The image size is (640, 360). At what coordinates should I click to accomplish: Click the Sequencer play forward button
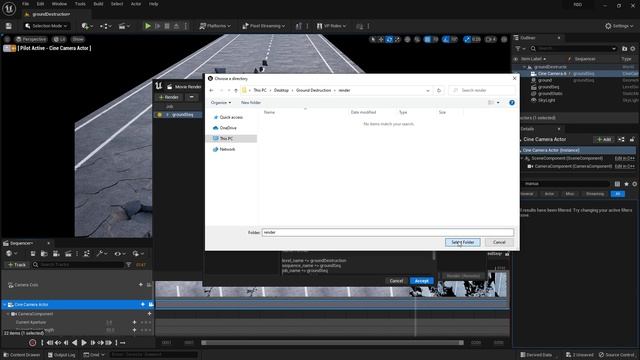[84, 343]
